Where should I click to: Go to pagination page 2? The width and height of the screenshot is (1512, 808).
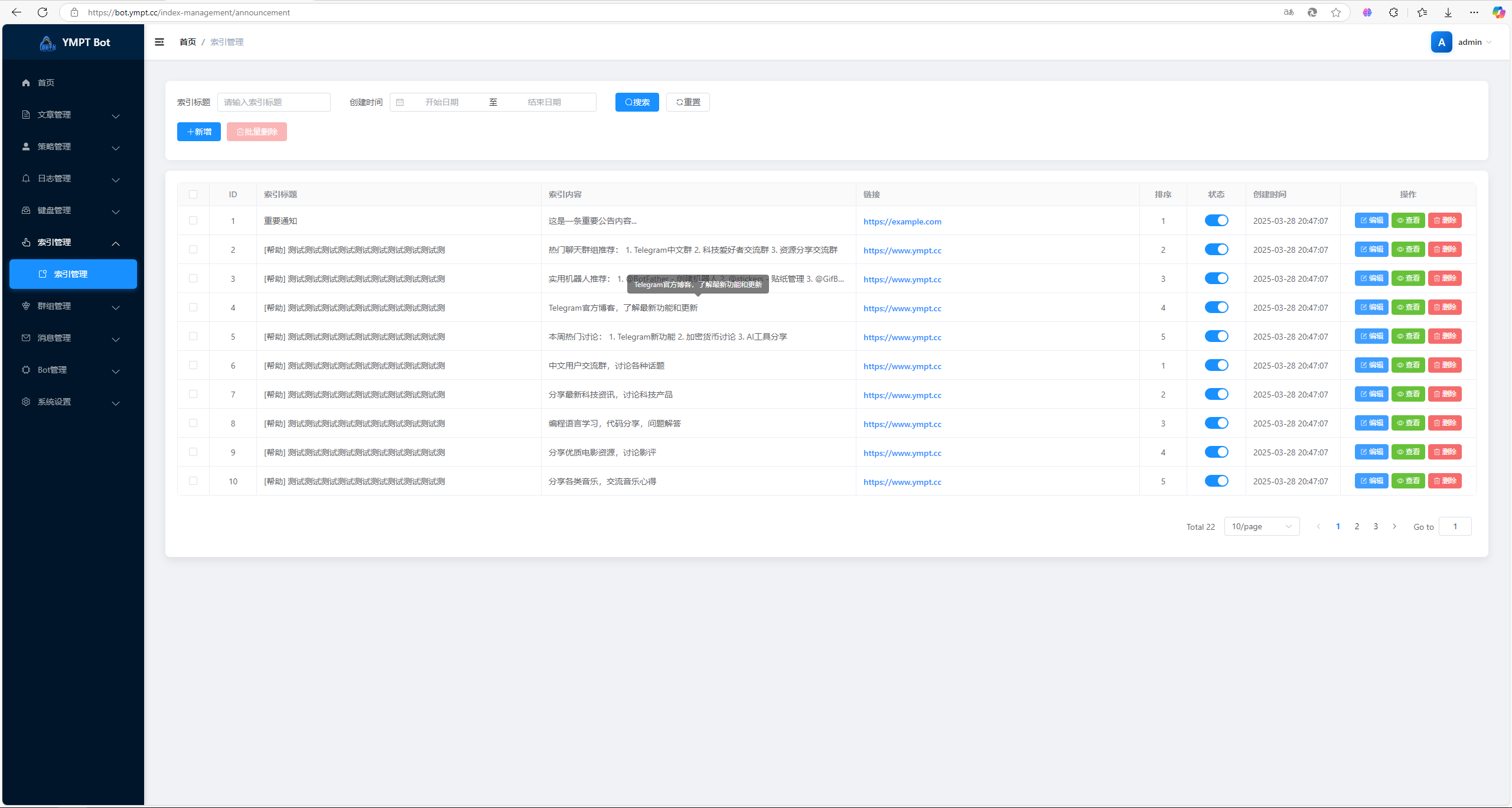[x=1357, y=526]
